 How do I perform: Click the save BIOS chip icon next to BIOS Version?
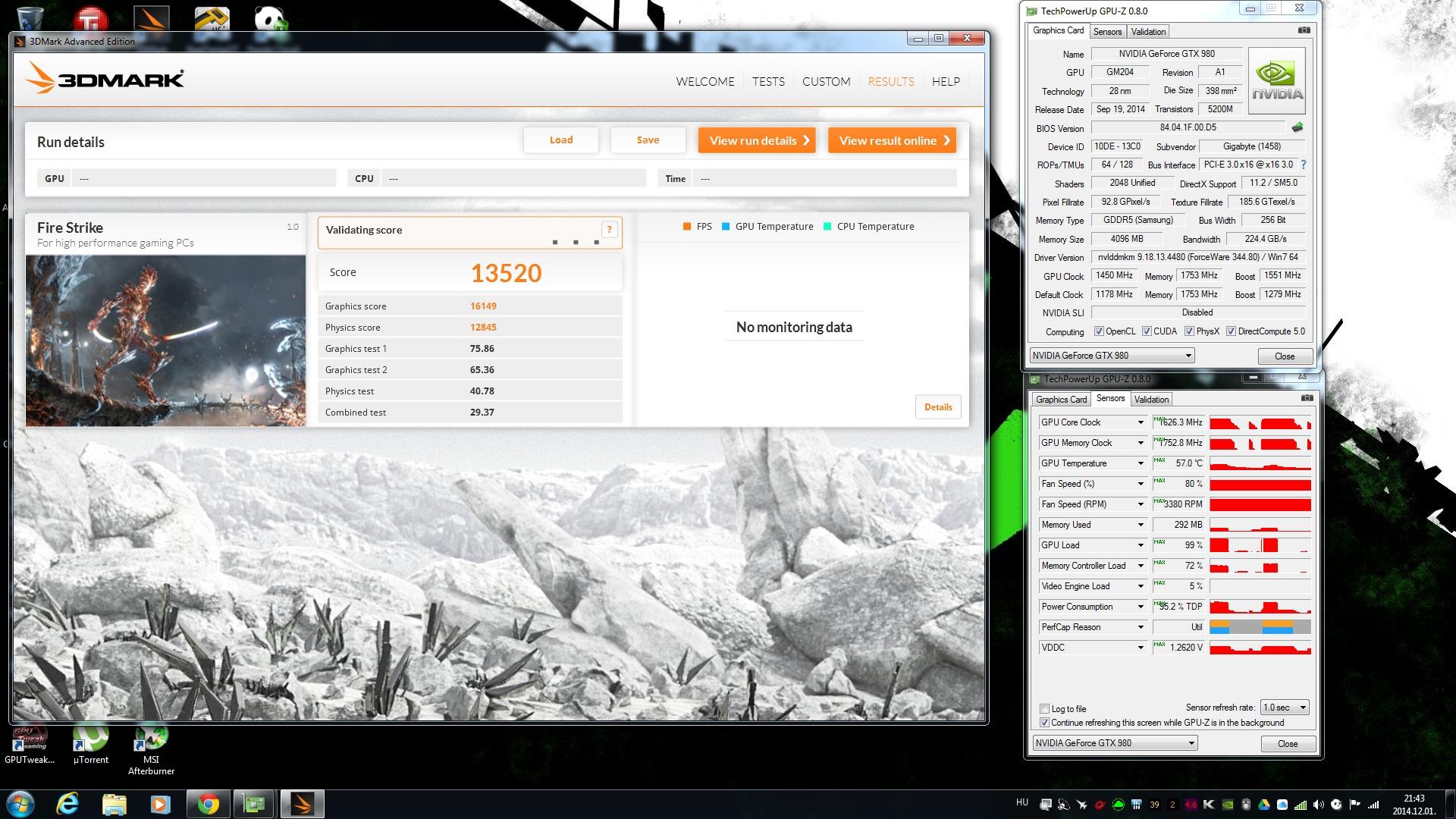point(1298,127)
